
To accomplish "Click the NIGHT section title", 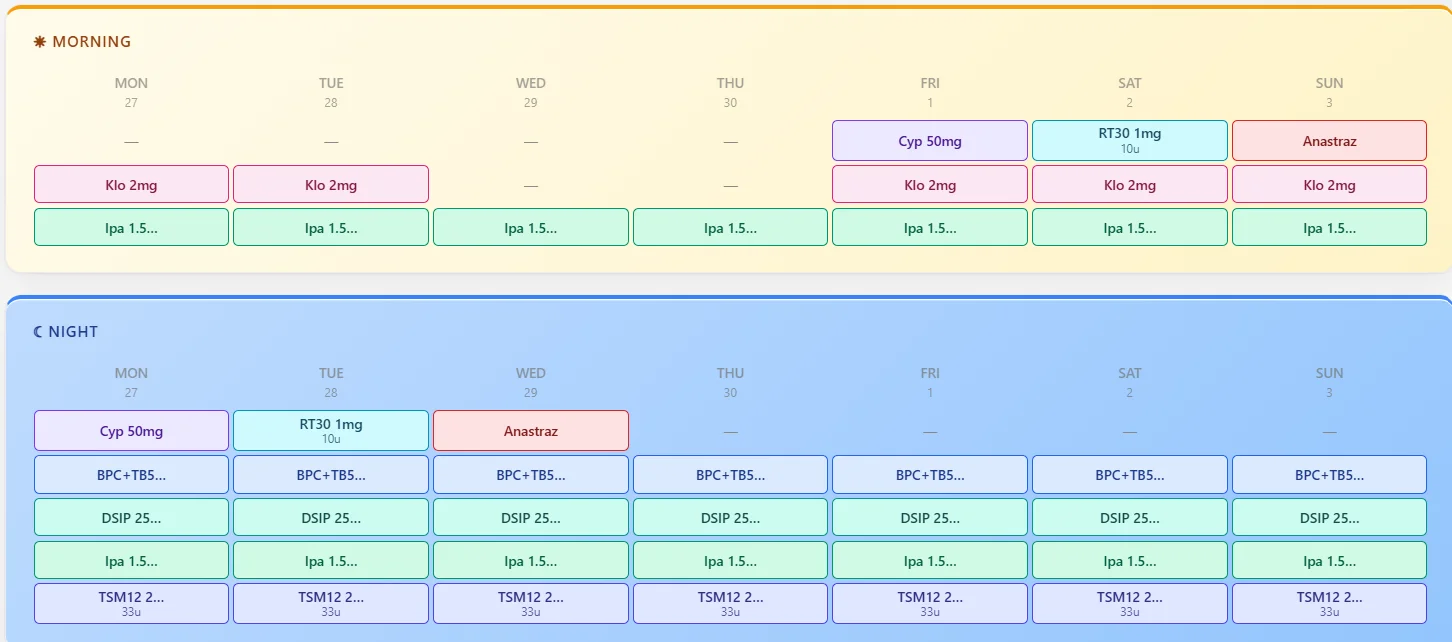I will 73,332.
